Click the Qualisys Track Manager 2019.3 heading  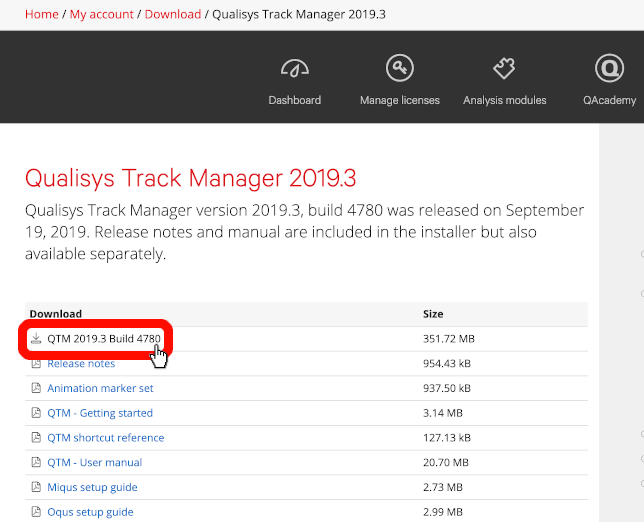pos(191,178)
